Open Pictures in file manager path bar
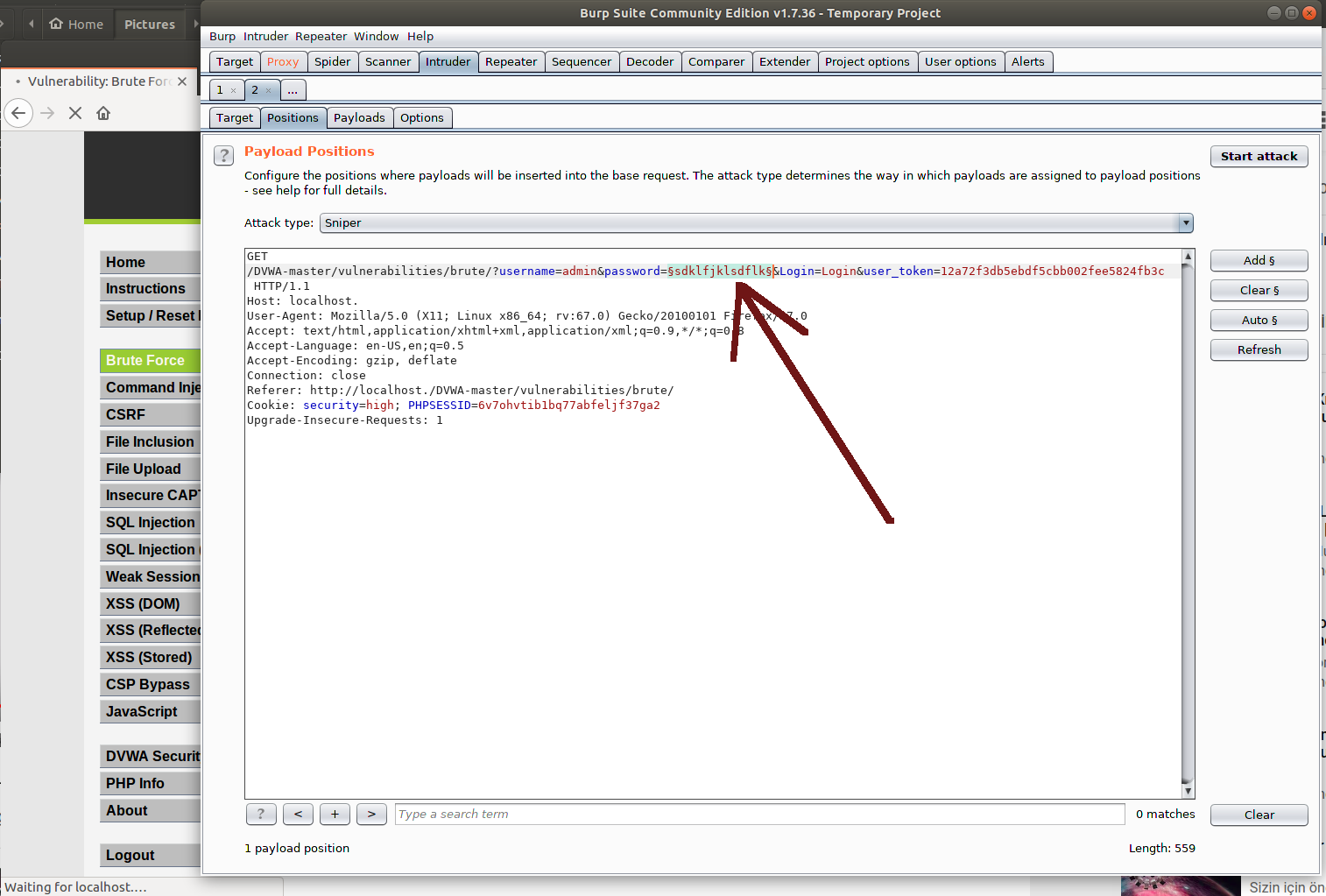The image size is (1326, 896). coord(150,25)
